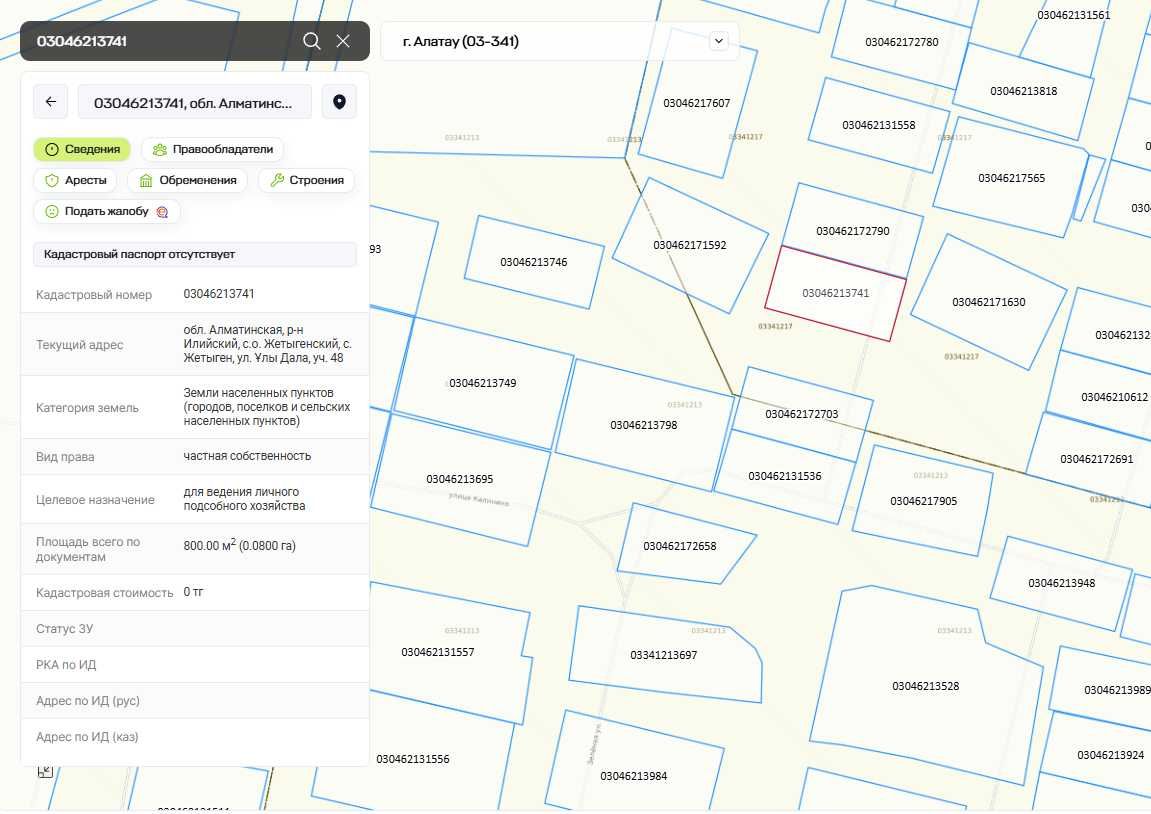Viewport: 1151px width, 814px height.
Task: Click the Кадастровая стоимость 0 тг value
Action: (193, 592)
